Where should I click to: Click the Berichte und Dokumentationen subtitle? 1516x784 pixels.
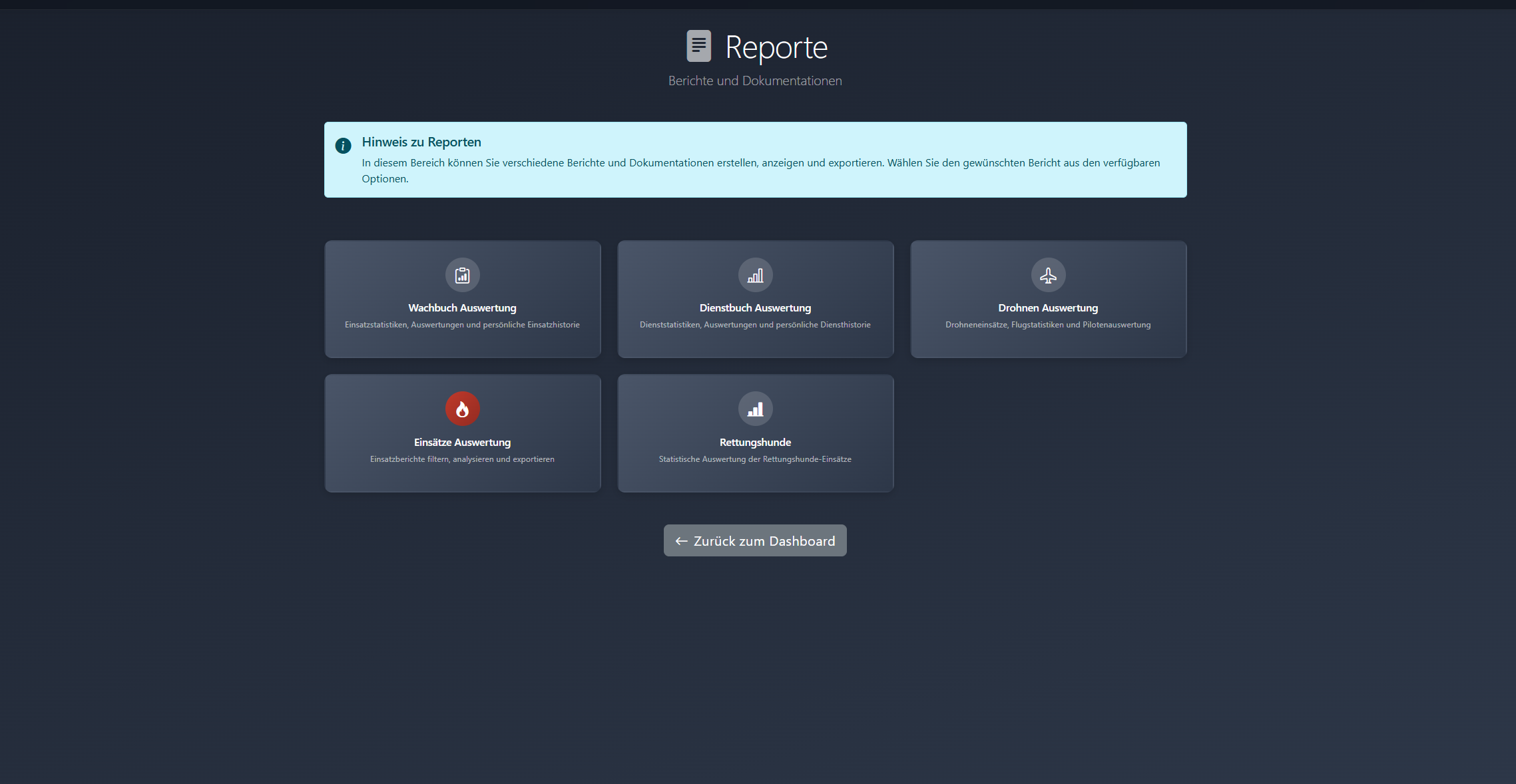[755, 80]
